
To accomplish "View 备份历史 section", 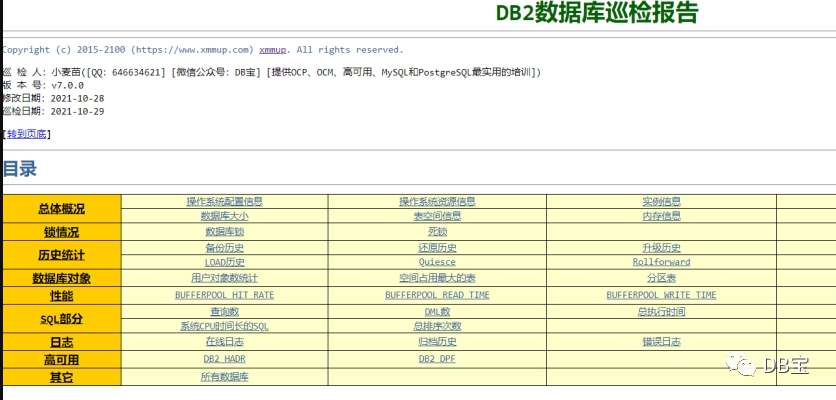I will (224, 248).
